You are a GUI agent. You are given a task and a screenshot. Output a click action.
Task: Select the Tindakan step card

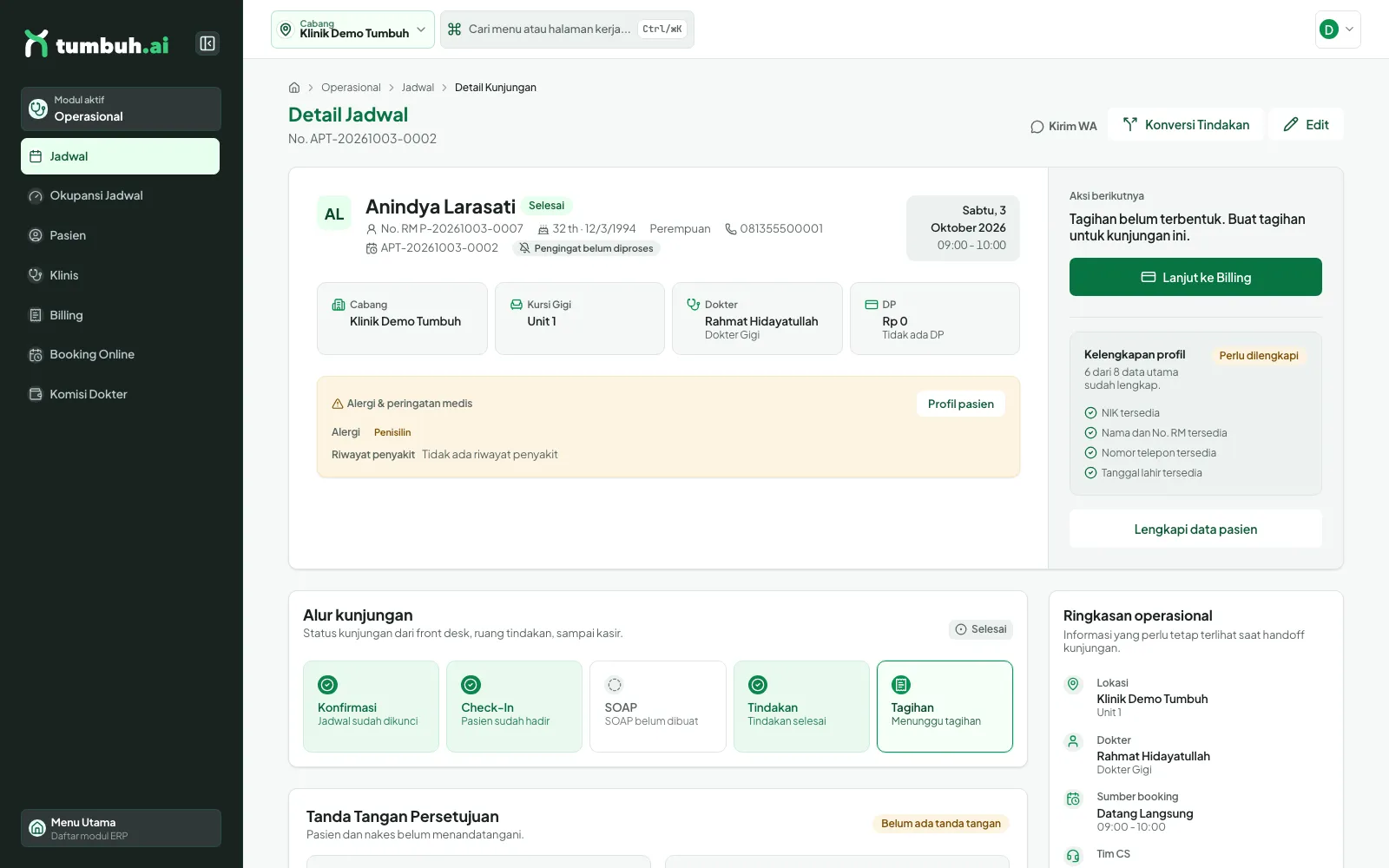click(801, 707)
